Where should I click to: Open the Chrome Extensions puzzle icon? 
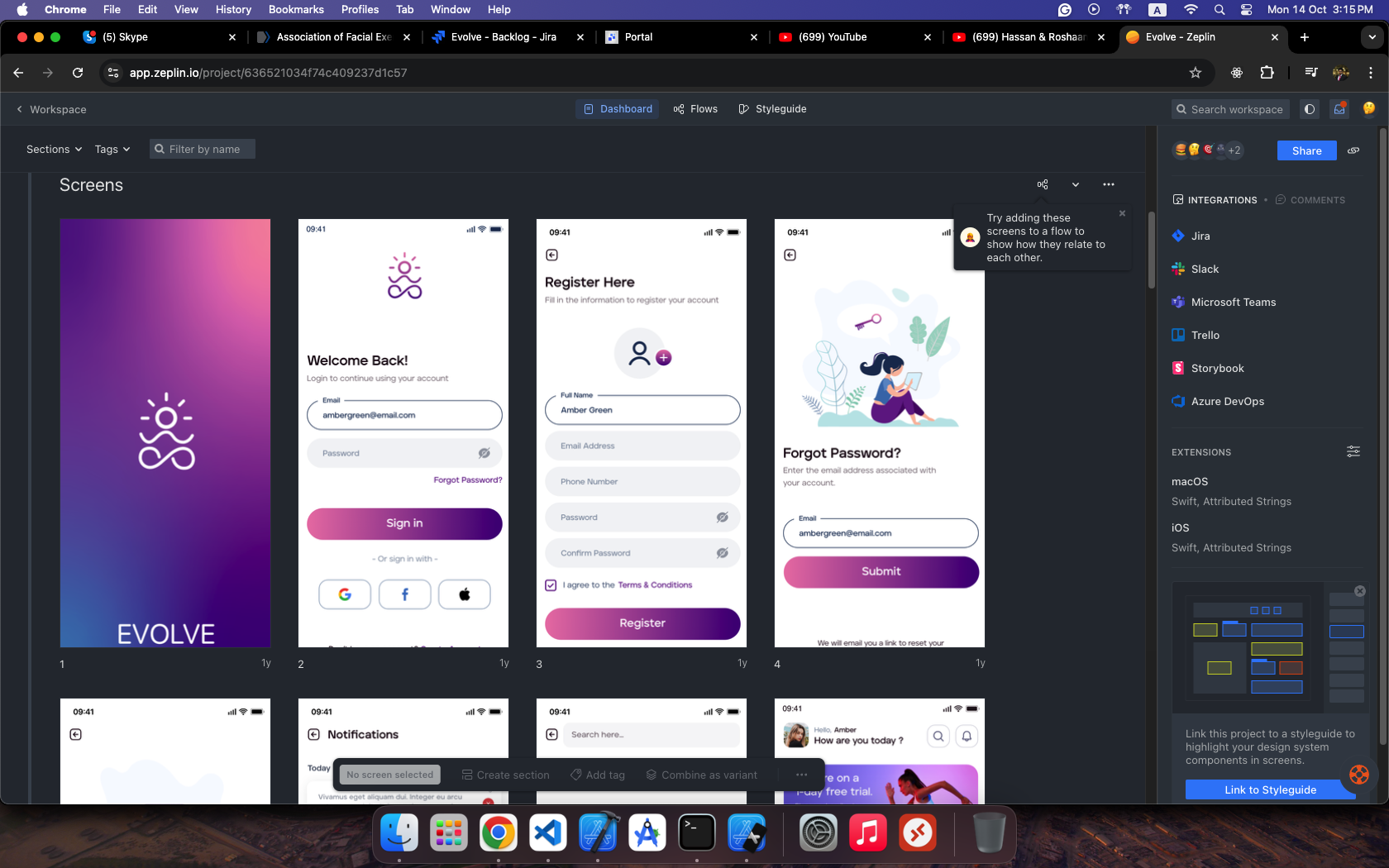1267,73
